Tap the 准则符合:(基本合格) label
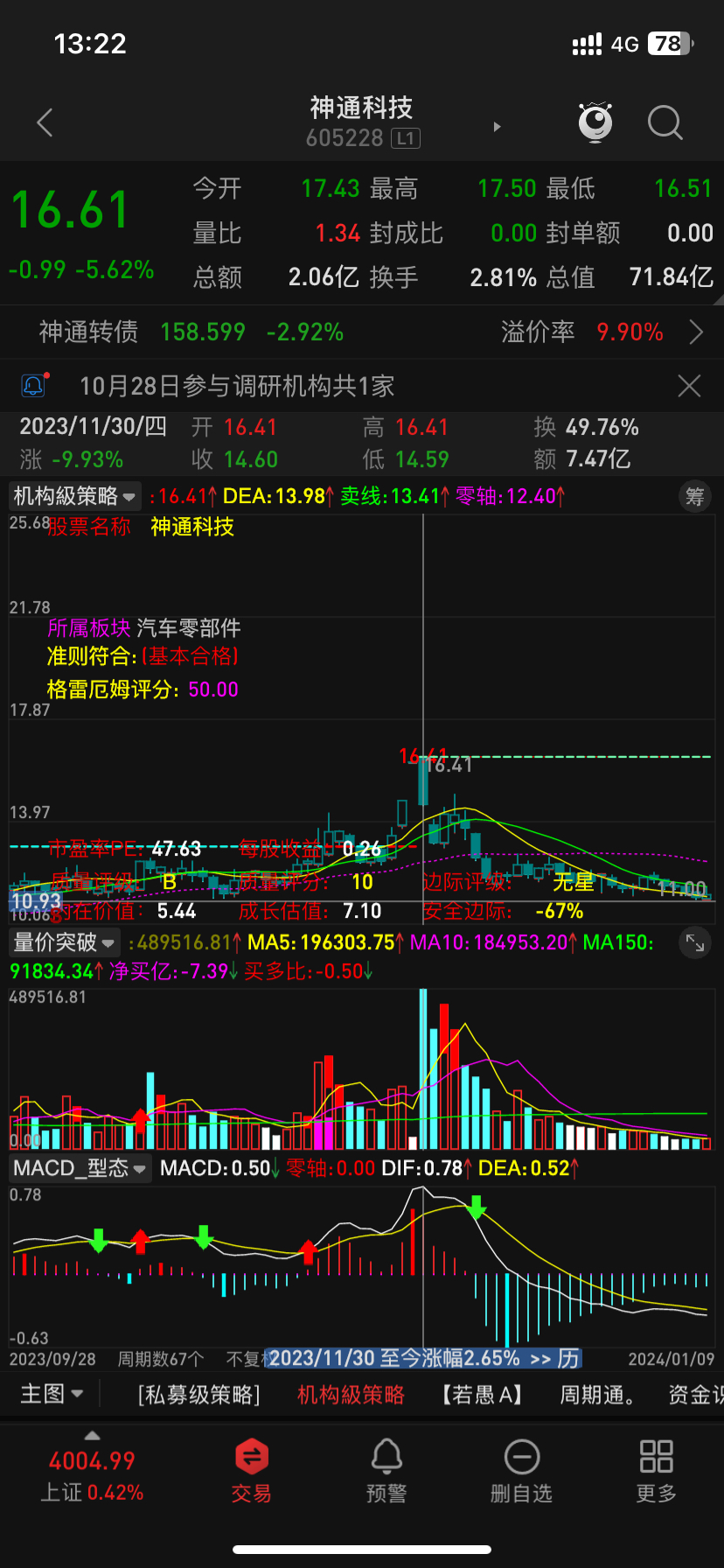724x1568 pixels. pyautogui.click(x=143, y=656)
